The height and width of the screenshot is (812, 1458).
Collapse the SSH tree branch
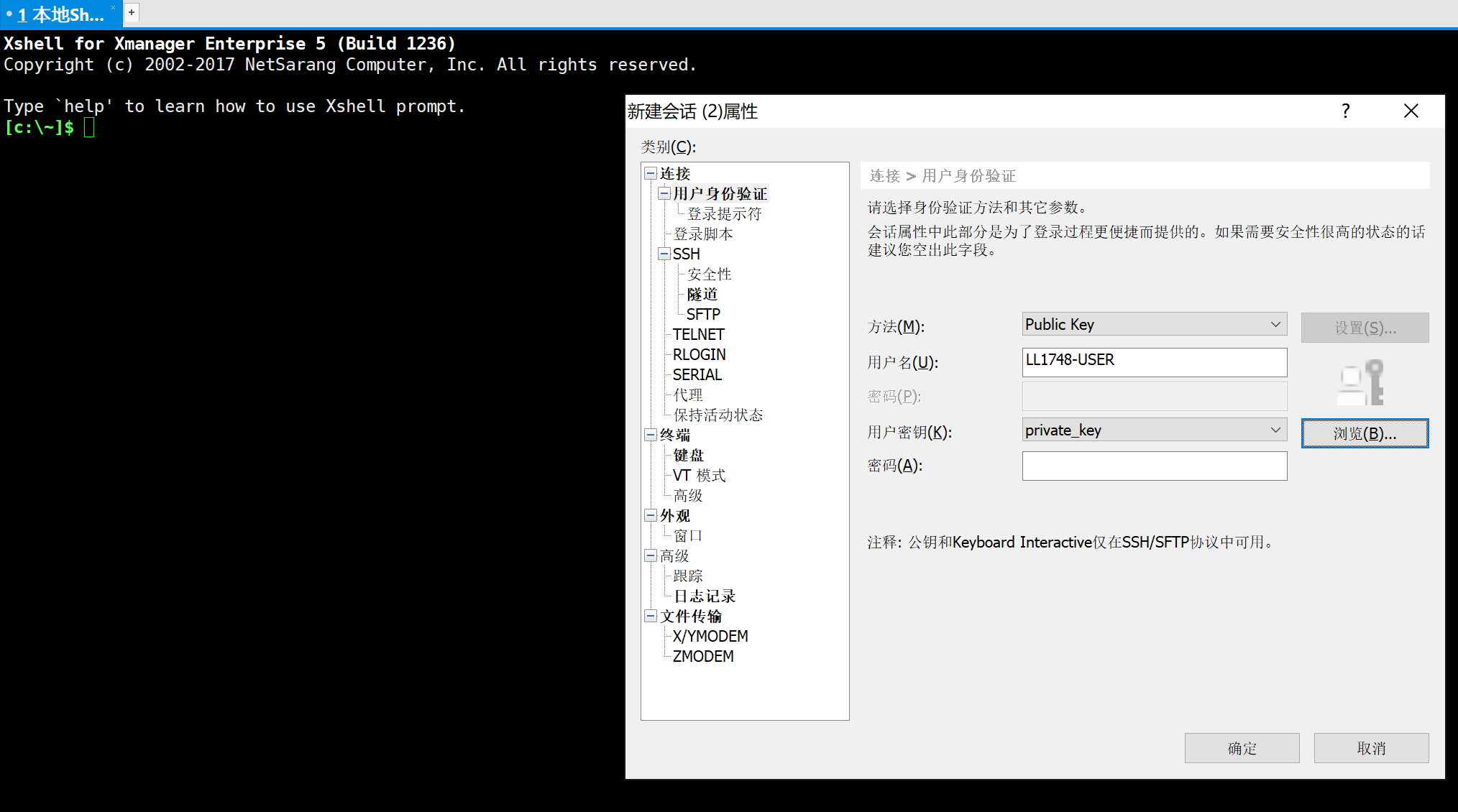pyautogui.click(x=664, y=254)
